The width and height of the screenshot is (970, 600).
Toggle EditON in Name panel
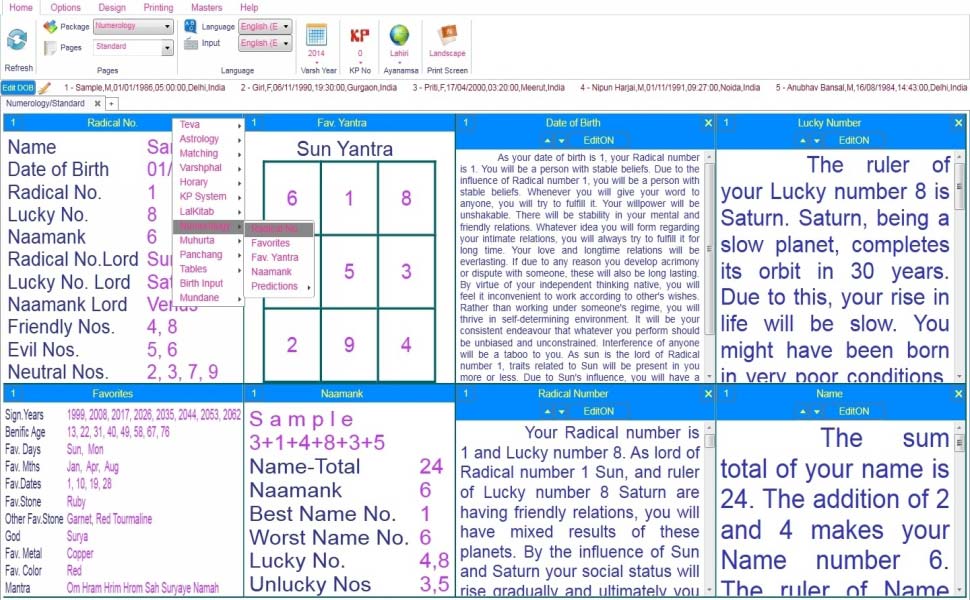pos(854,411)
